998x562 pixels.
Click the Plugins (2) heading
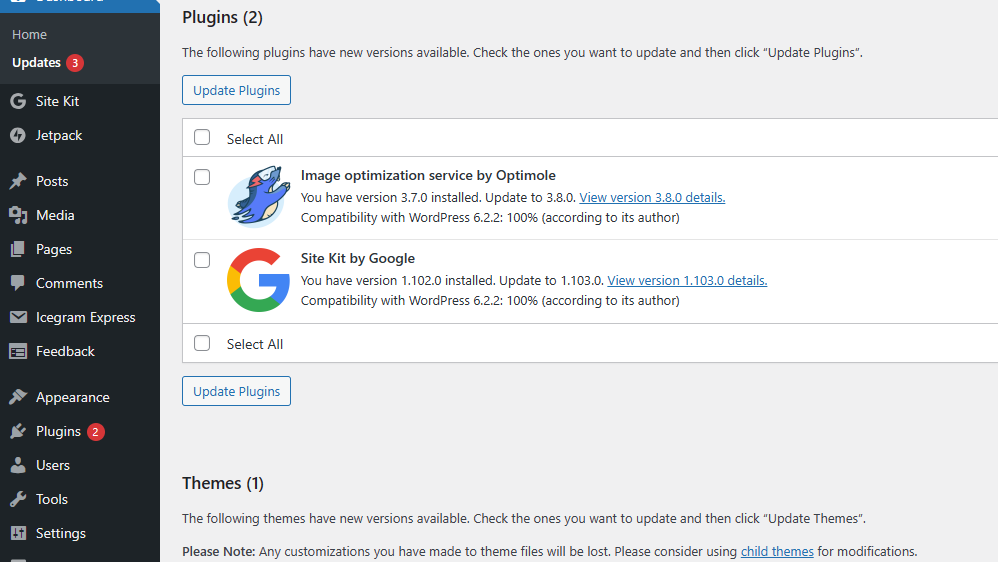pos(222,17)
